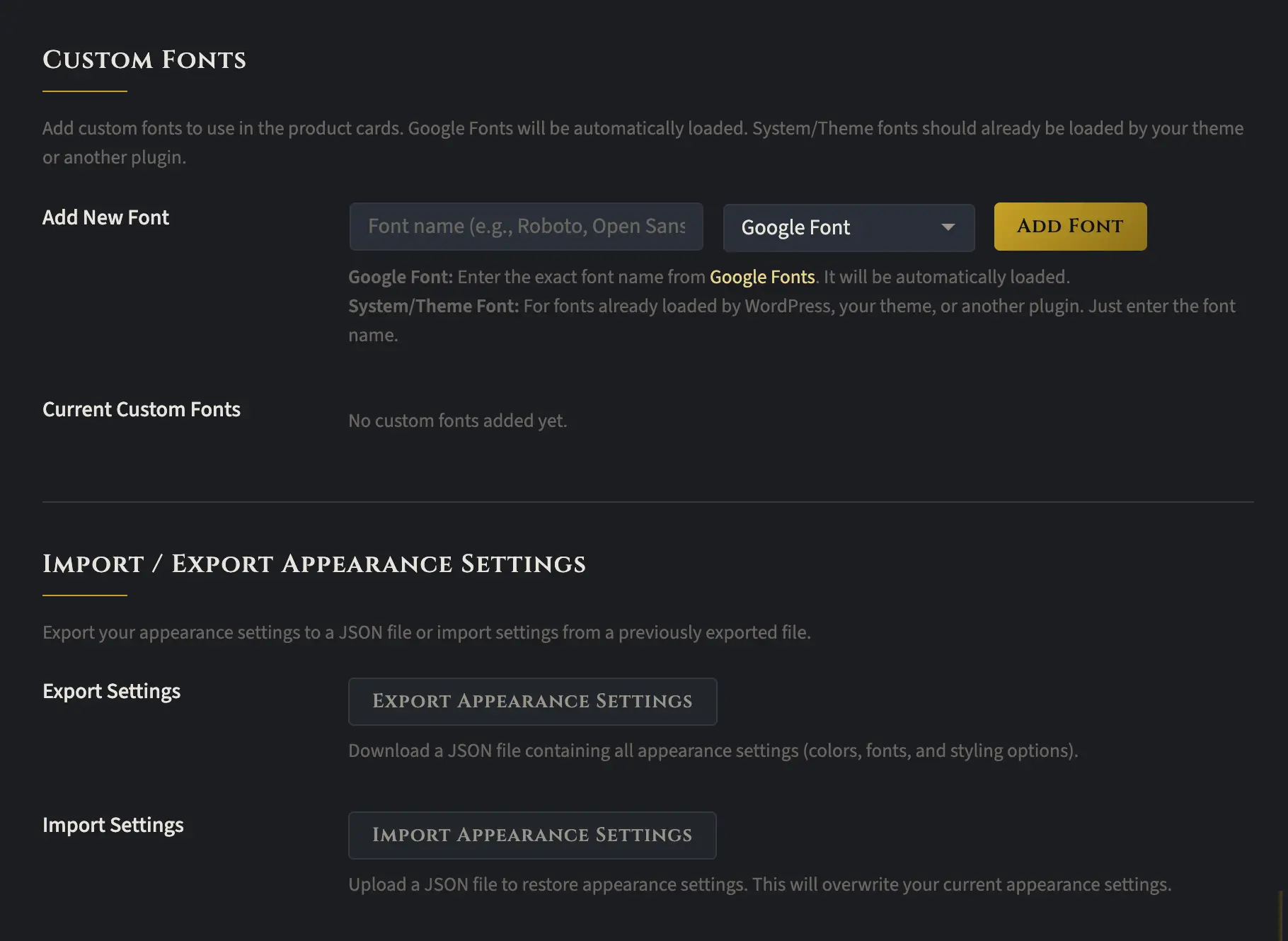Click the Import Settings row label
The height and width of the screenshot is (941, 1288).
tap(113, 825)
